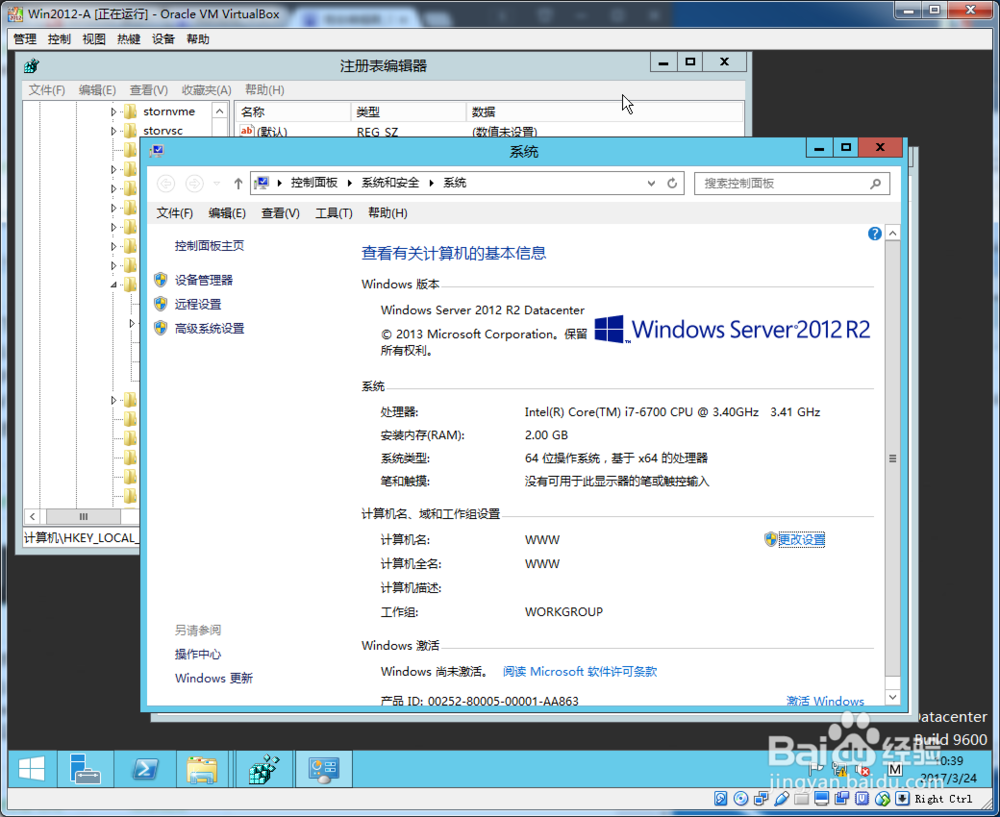
Task: Open System window 查看(V) menu
Action: click(280, 213)
